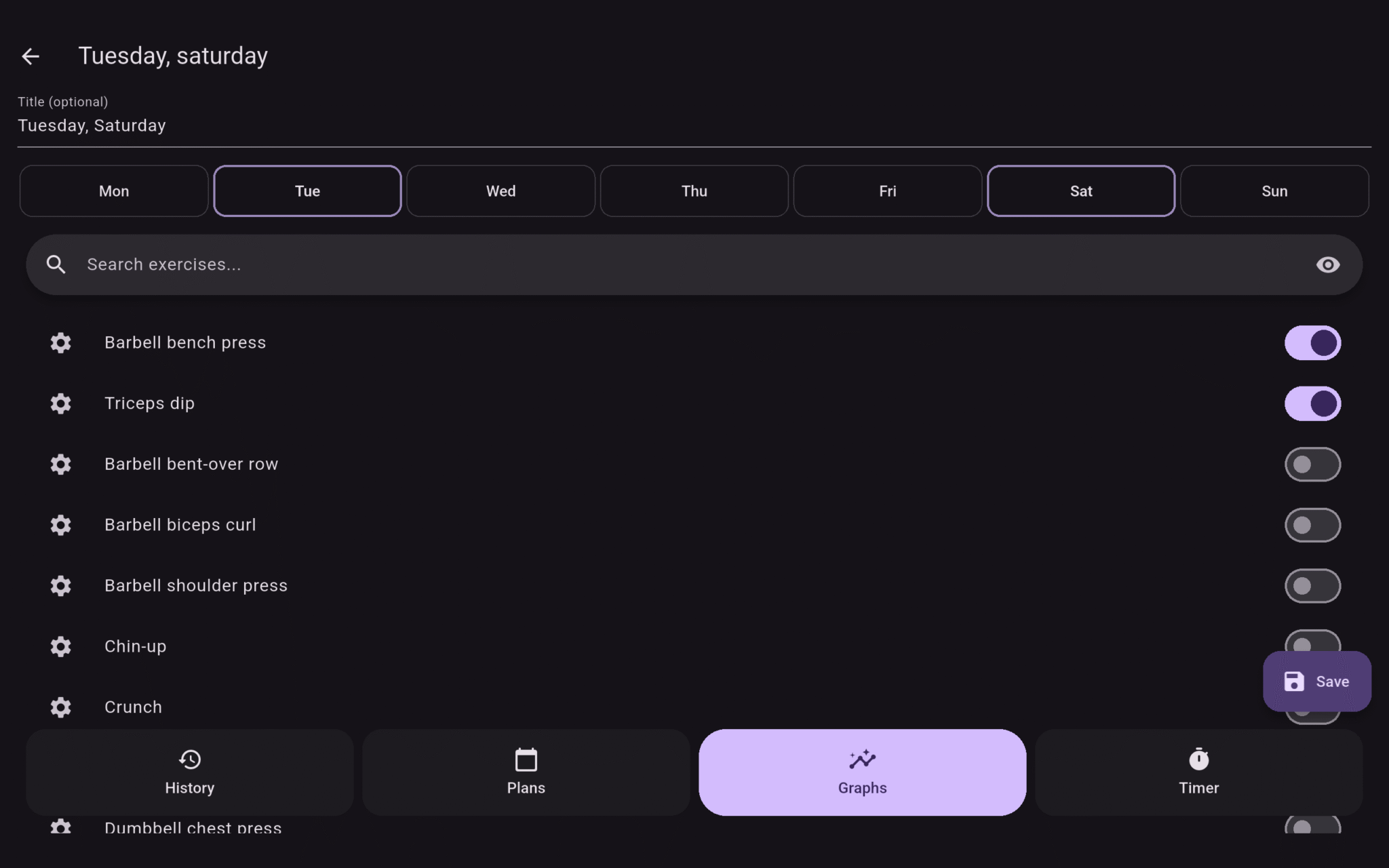
Task: Open settings gear for Triceps dip
Action: [61, 403]
